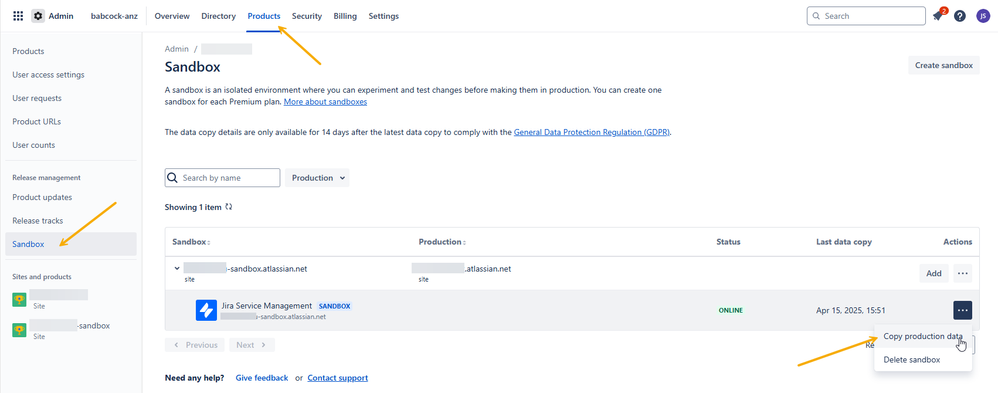Open the help question mark icon

[960, 16]
